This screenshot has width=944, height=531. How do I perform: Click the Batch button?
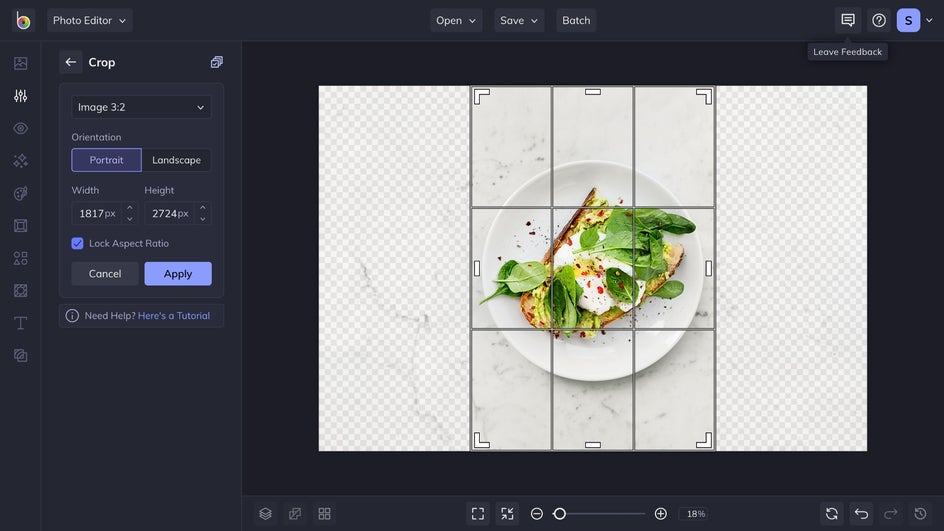(x=576, y=20)
